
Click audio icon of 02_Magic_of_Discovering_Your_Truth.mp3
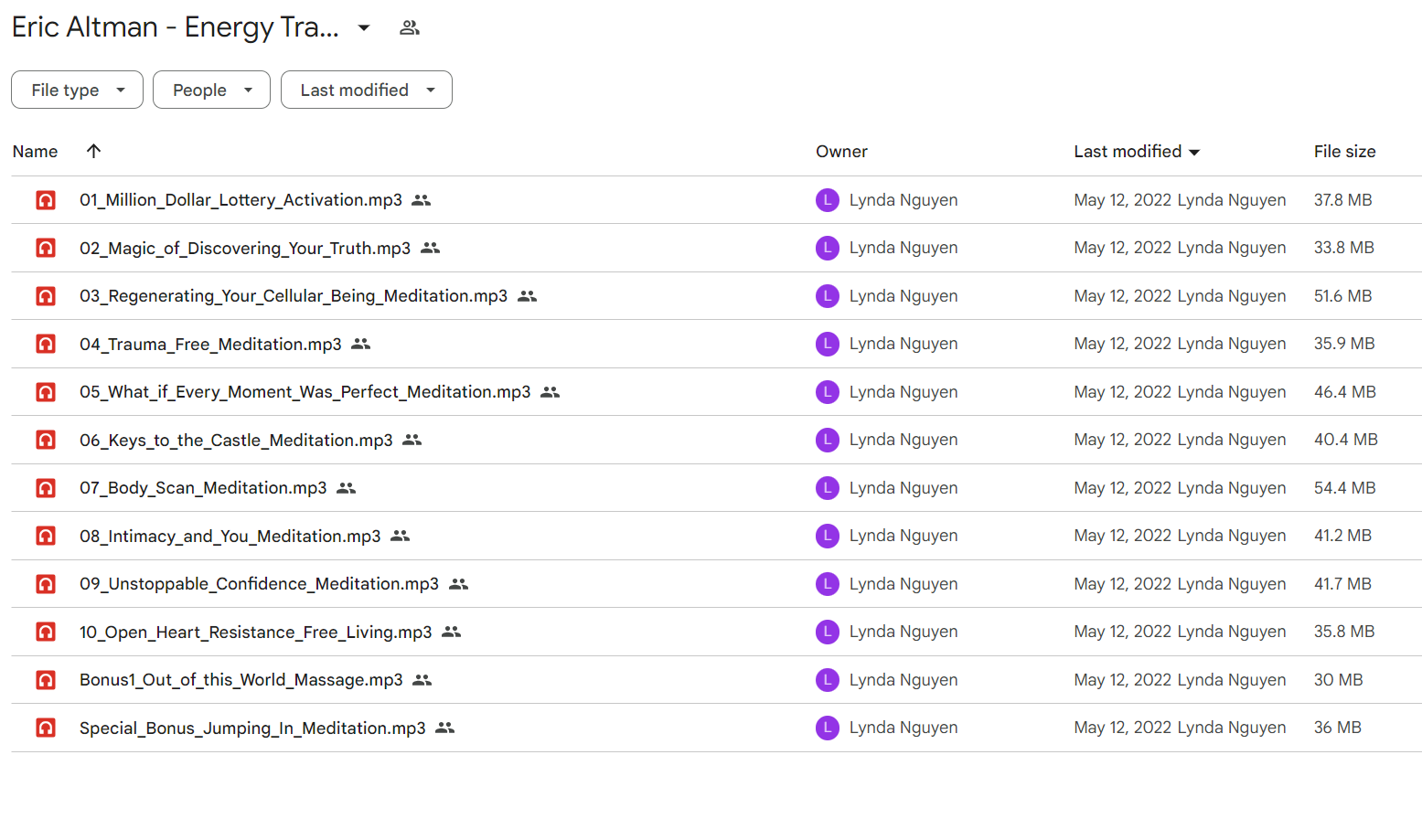pos(46,248)
